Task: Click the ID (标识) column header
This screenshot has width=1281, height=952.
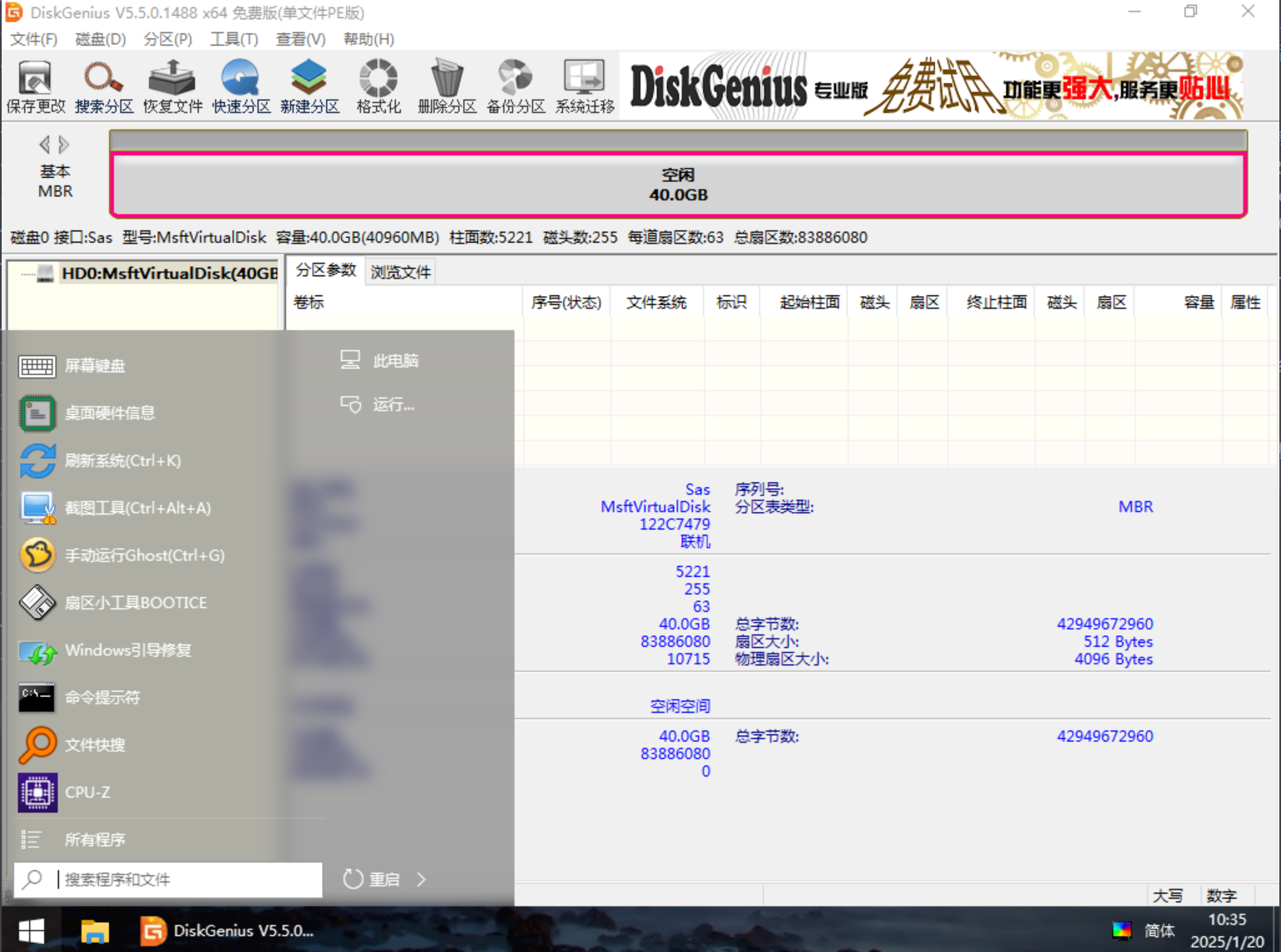Action: pyautogui.click(x=731, y=303)
